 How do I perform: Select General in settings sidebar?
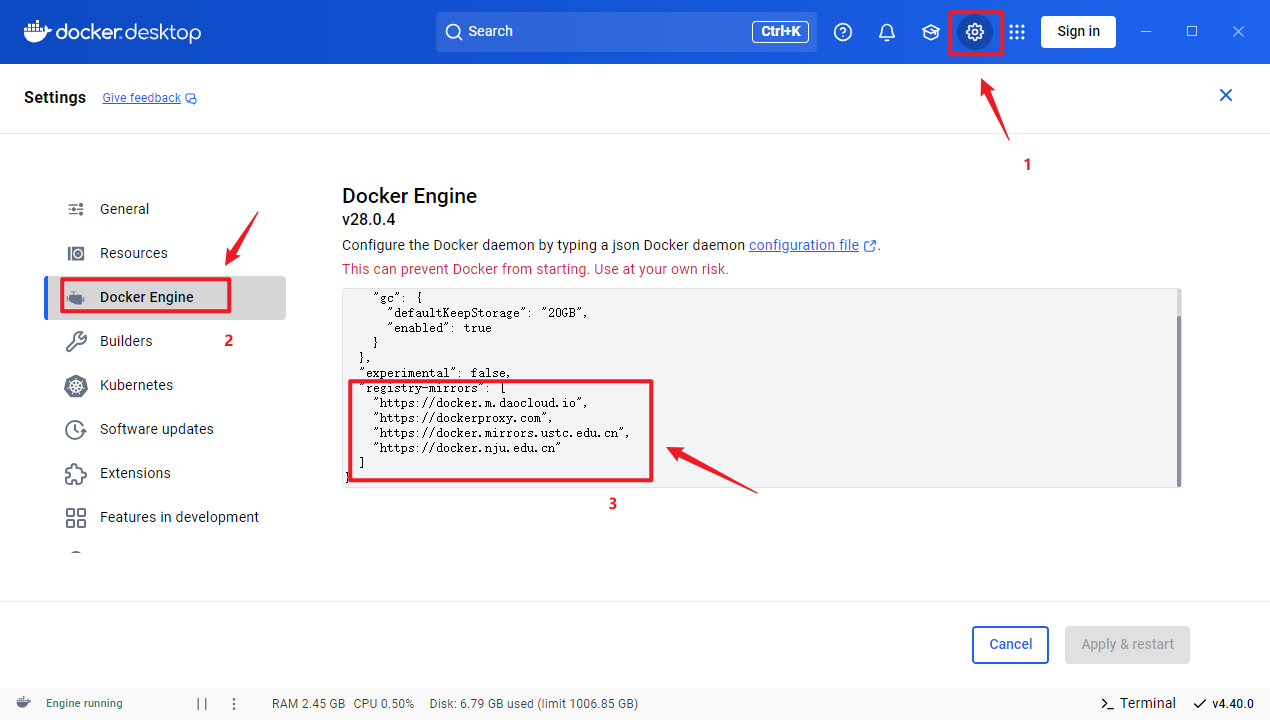[165, 209]
